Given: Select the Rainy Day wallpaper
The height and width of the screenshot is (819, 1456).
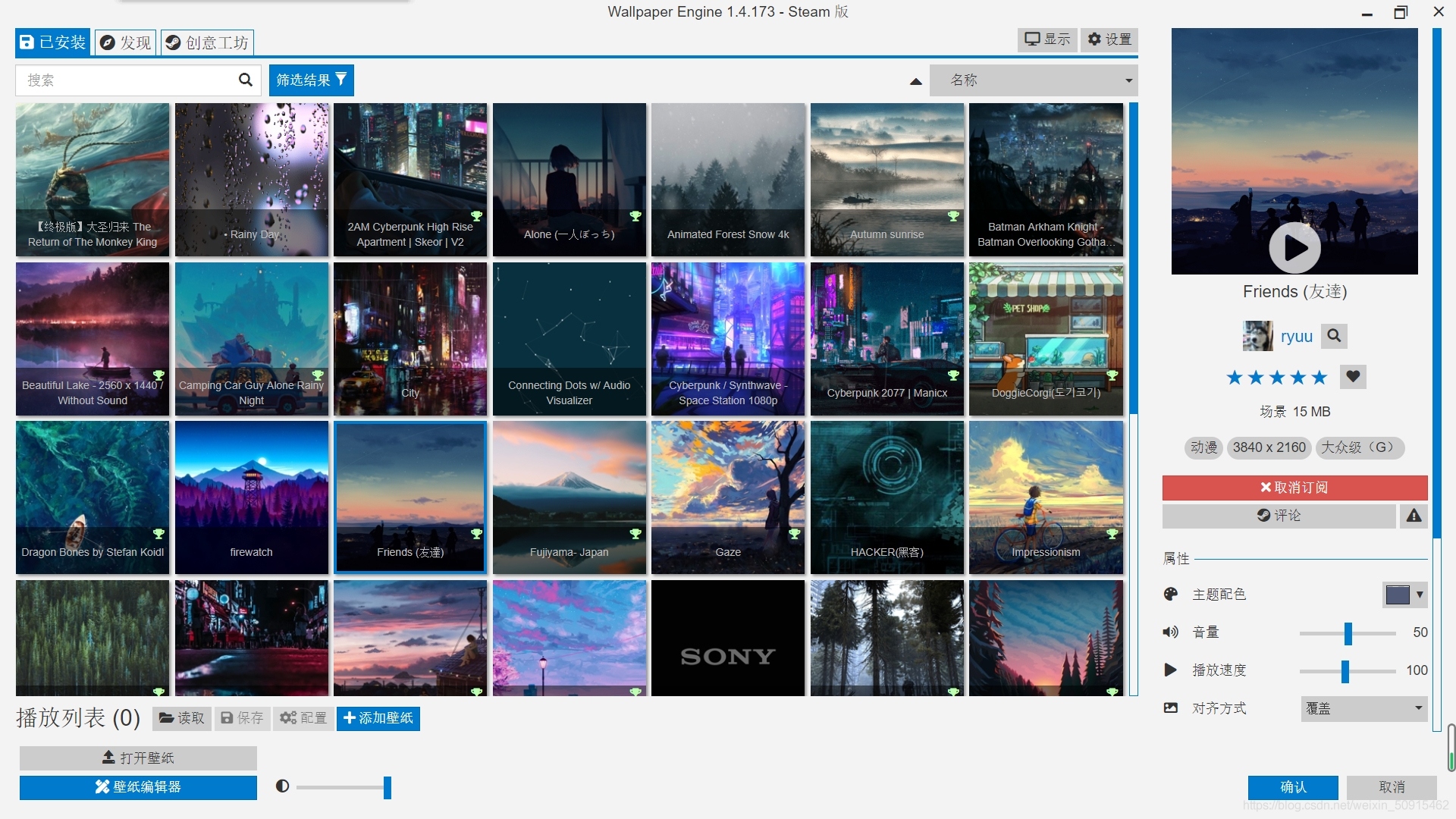Looking at the screenshot, I should coord(252,180).
